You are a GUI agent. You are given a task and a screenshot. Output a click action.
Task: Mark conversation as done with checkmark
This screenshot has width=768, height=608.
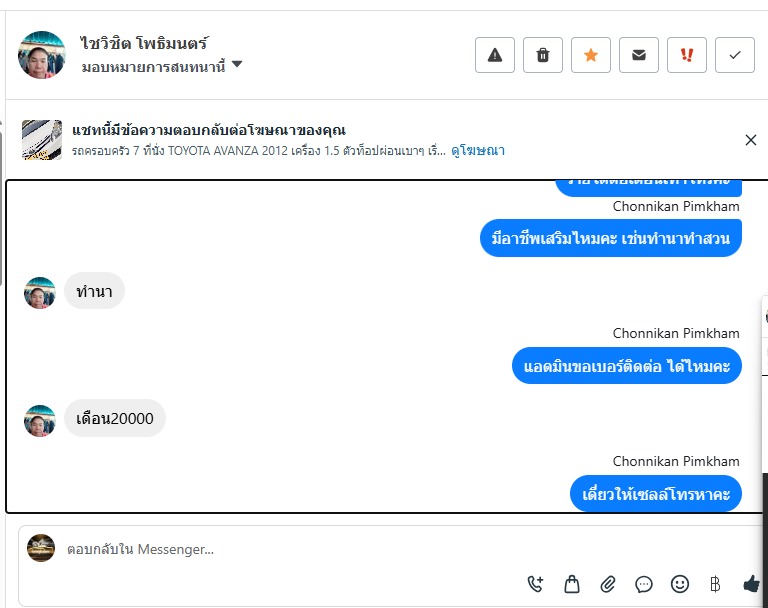(x=735, y=55)
